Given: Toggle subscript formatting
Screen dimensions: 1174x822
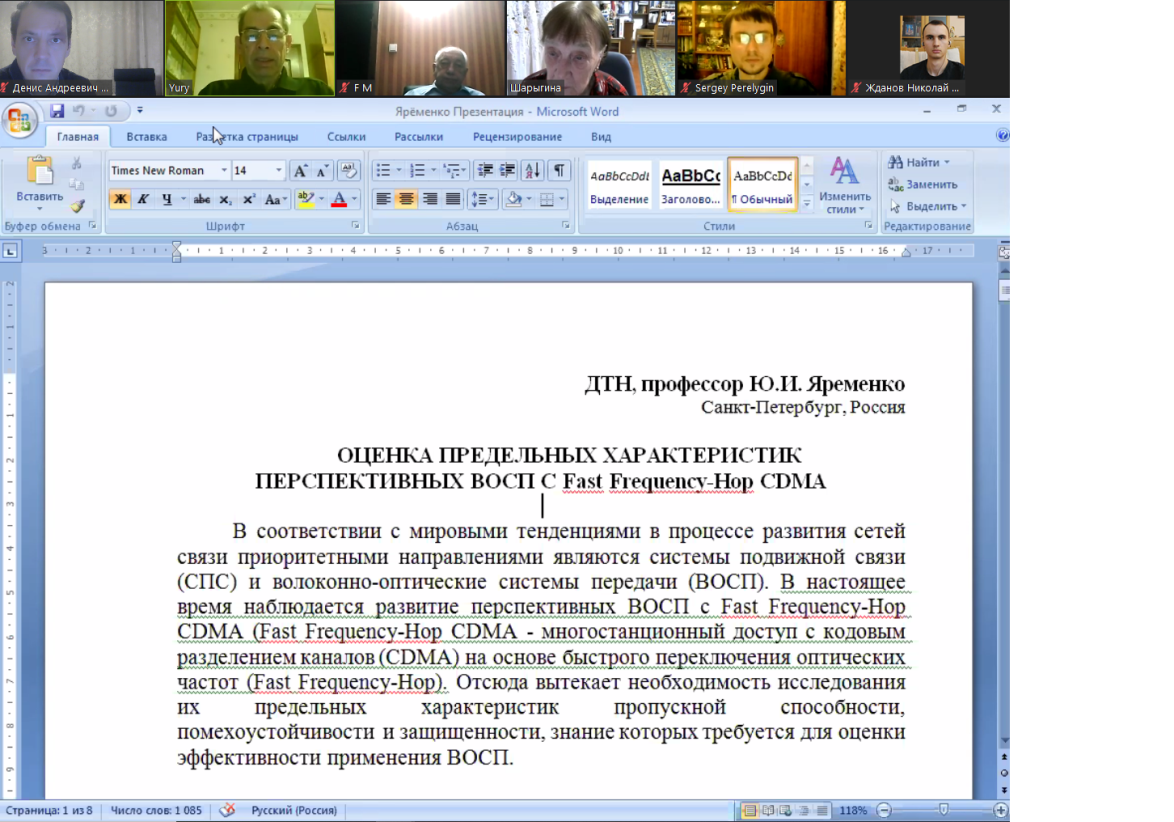Looking at the screenshot, I should [225, 199].
